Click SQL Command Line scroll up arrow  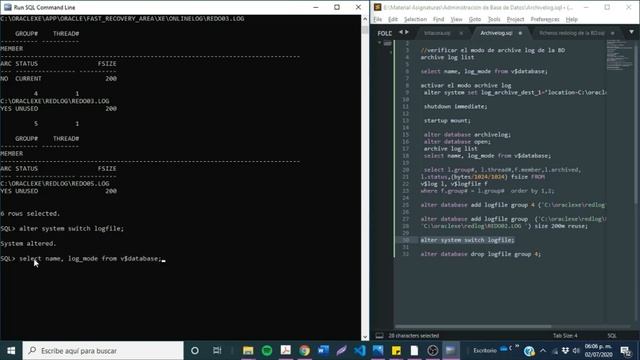coord(364,19)
